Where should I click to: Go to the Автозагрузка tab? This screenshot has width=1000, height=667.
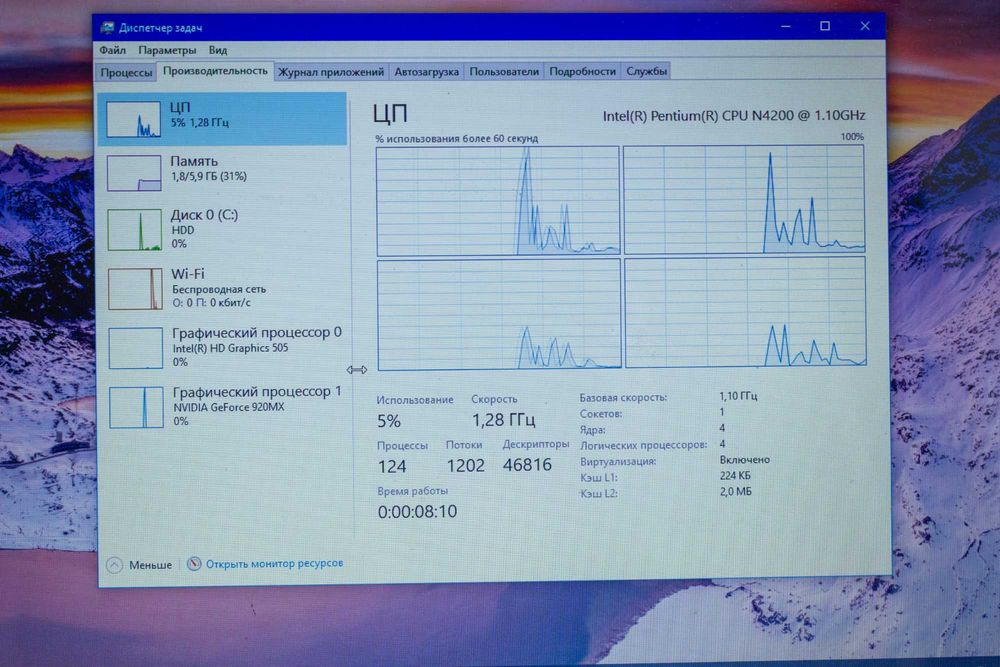pos(426,71)
